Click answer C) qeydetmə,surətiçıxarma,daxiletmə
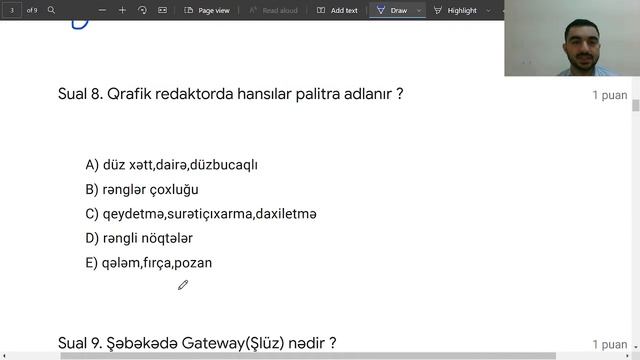Viewport: 640px width, 360px height. point(201,214)
